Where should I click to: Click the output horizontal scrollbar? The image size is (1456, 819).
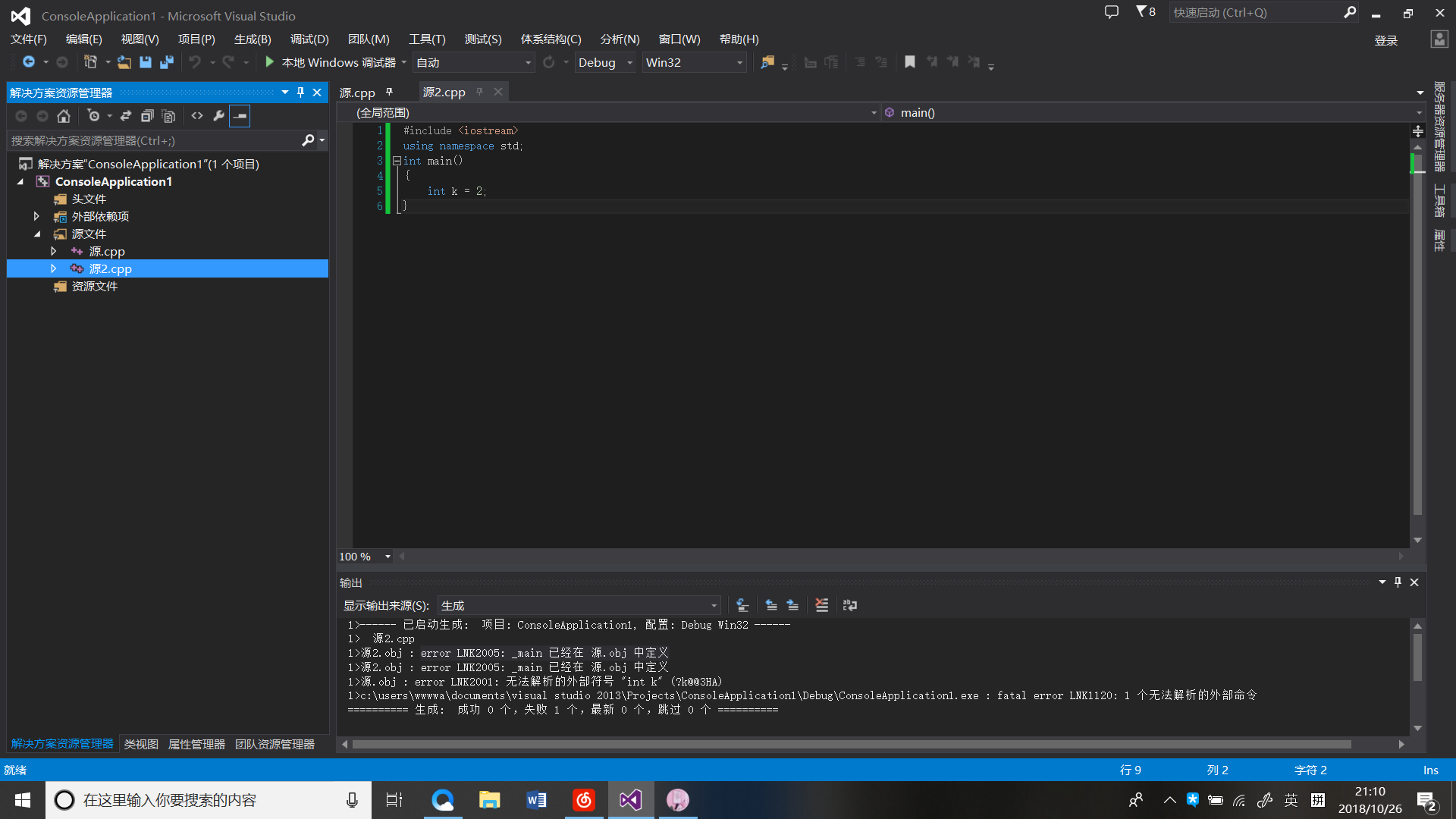(849, 744)
